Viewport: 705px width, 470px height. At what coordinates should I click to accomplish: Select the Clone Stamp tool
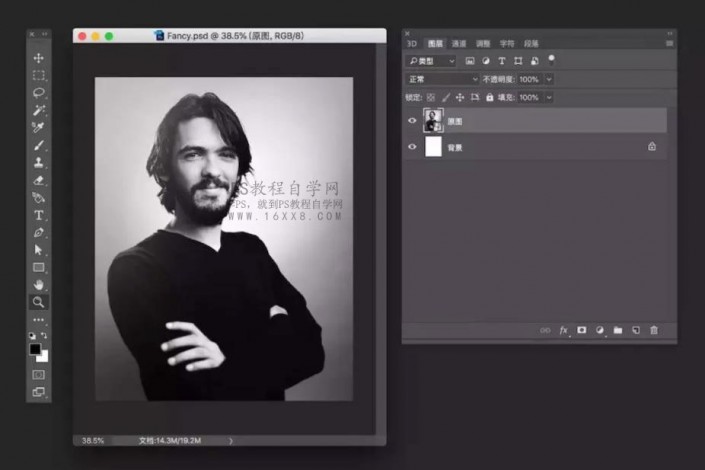pyautogui.click(x=39, y=162)
